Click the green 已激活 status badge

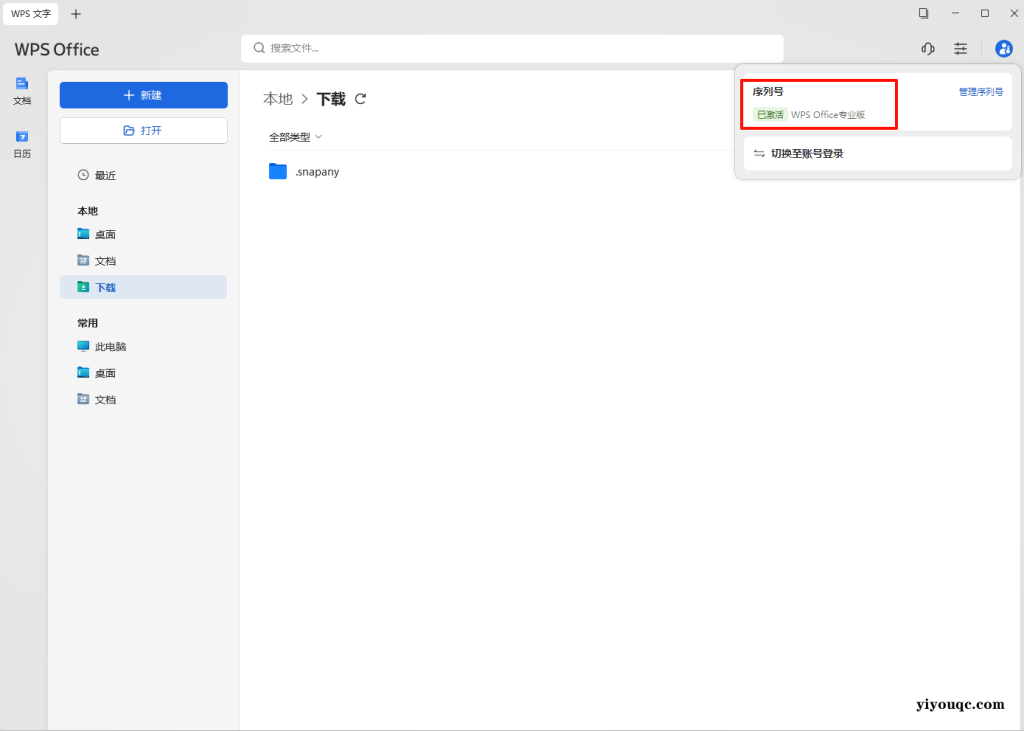(769, 114)
